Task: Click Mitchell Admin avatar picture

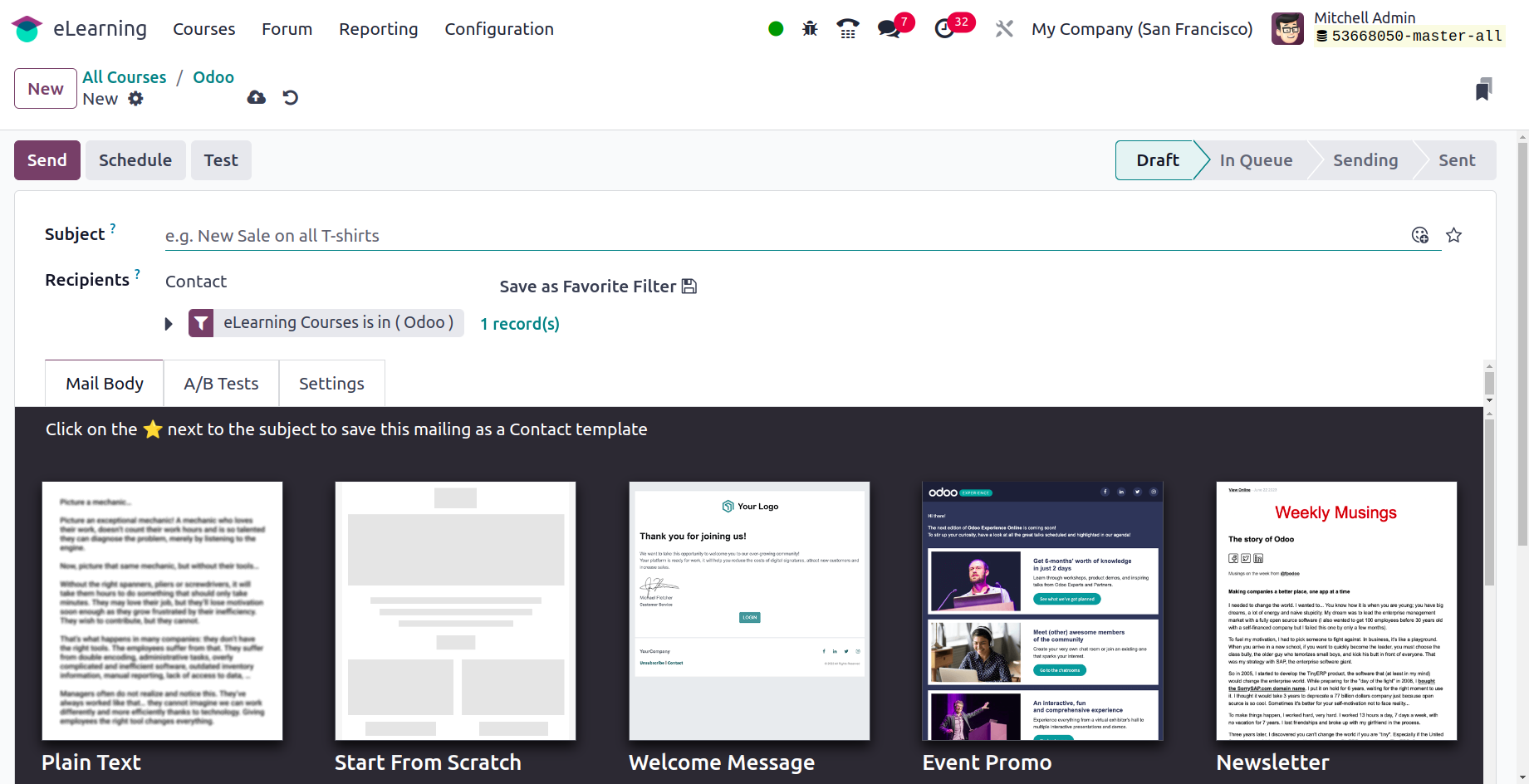Action: (1287, 29)
